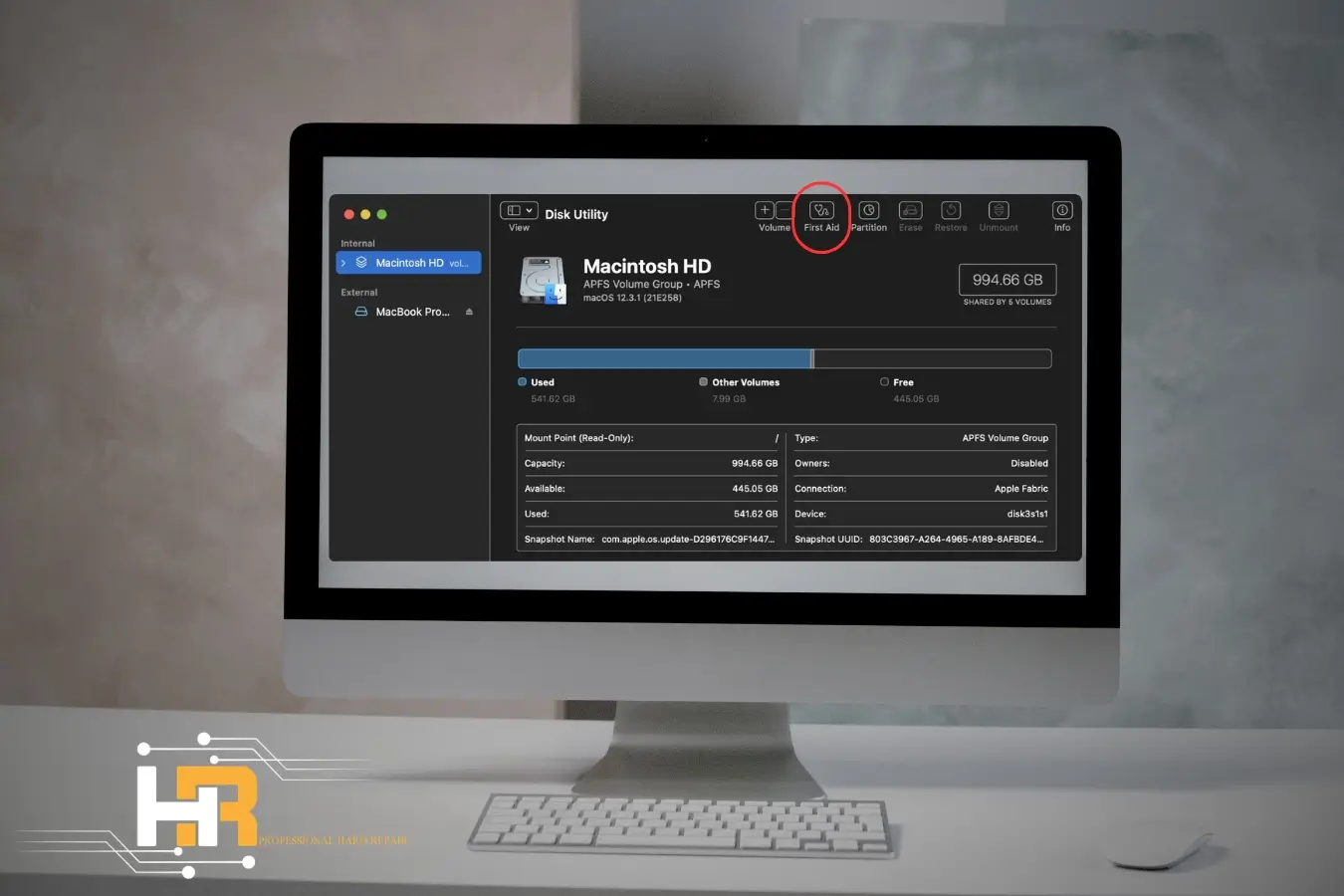Click the Macintosh HD heading text
Screen dimensions: 1344x896
pyautogui.click(x=647, y=266)
